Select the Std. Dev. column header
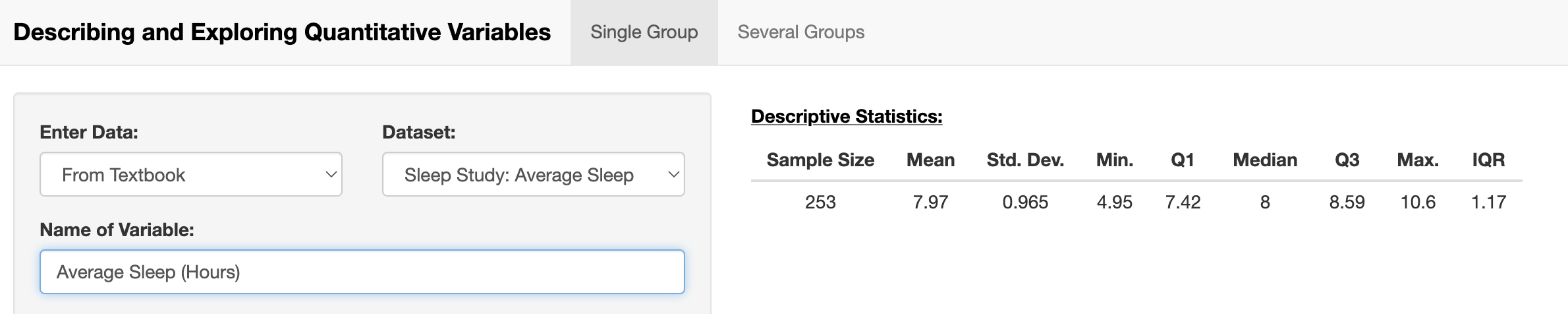Image resolution: width=1568 pixels, height=314 pixels. 1025,160
